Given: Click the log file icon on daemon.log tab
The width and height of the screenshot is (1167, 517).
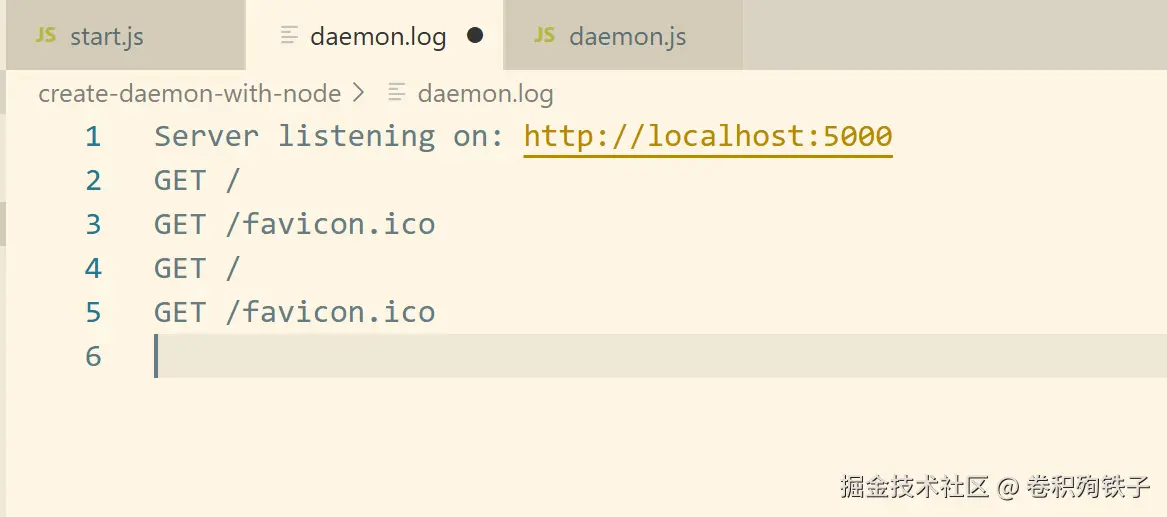Looking at the screenshot, I should click(x=290, y=36).
